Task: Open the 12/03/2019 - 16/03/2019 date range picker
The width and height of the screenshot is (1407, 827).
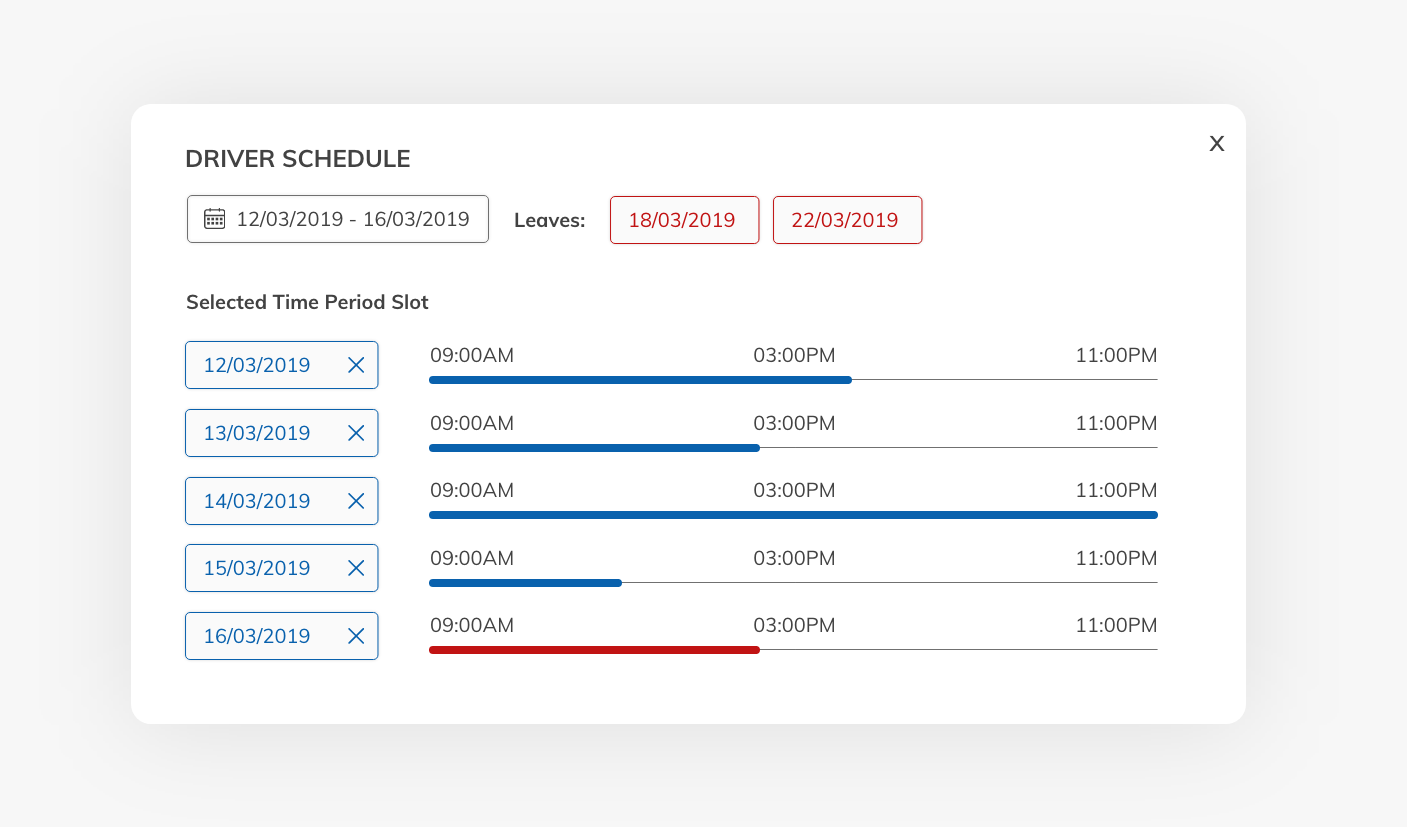Action: coord(352,219)
